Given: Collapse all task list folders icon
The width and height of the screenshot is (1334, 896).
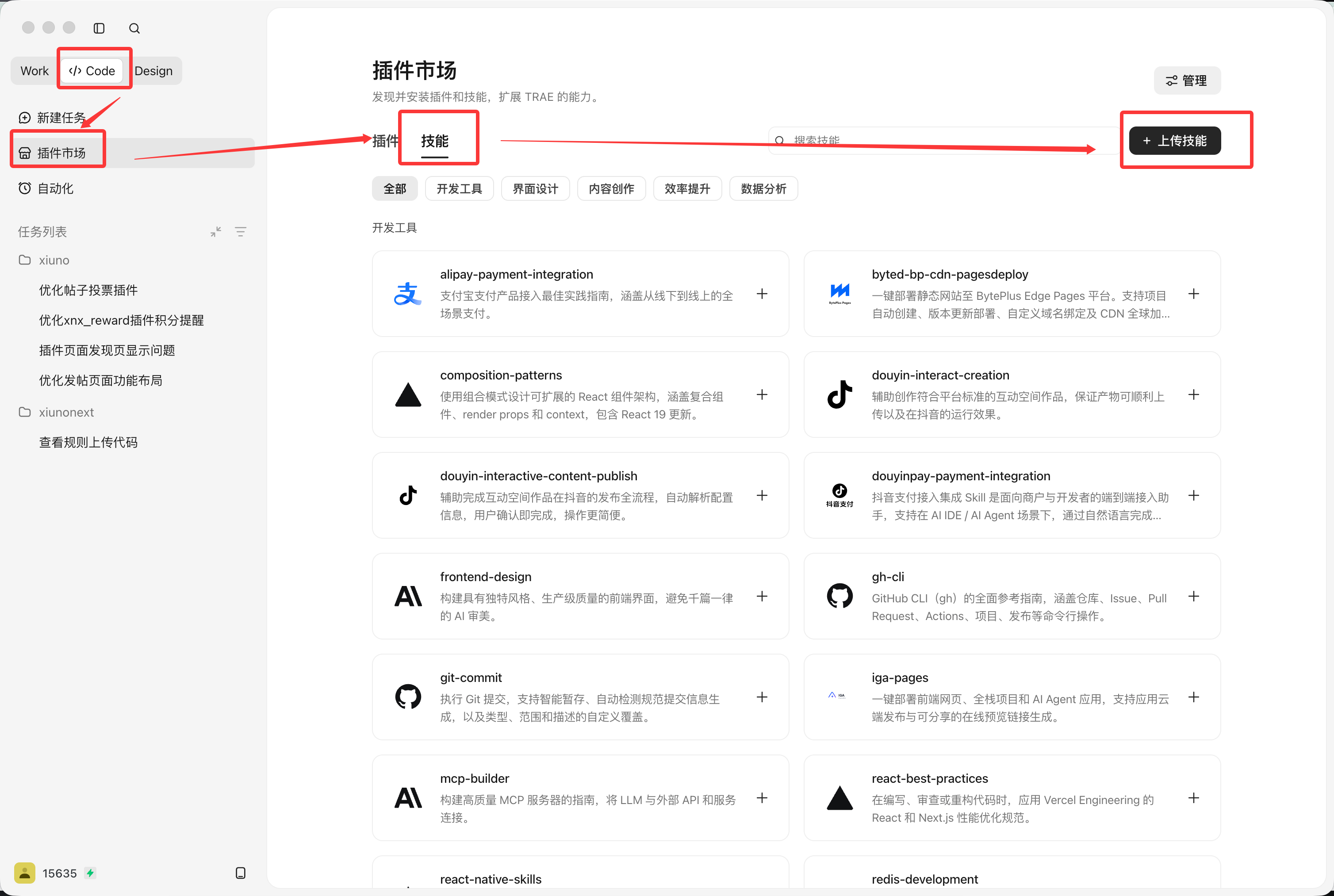Looking at the screenshot, I should click(215, 232).
